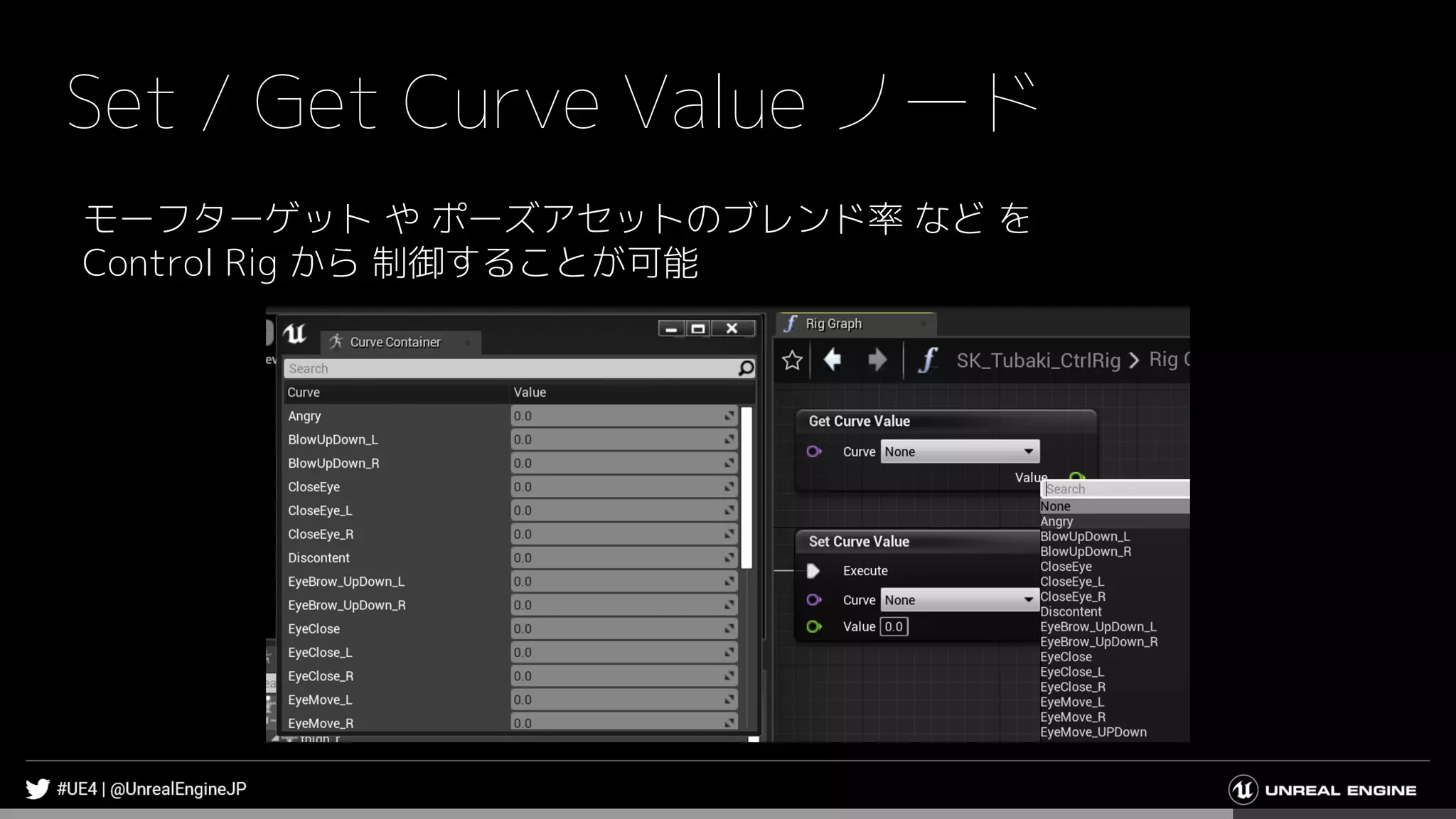The image size is (1456, 819).
Task: Click the running figure icon on Curve Container tab
Action: [336, 342]
